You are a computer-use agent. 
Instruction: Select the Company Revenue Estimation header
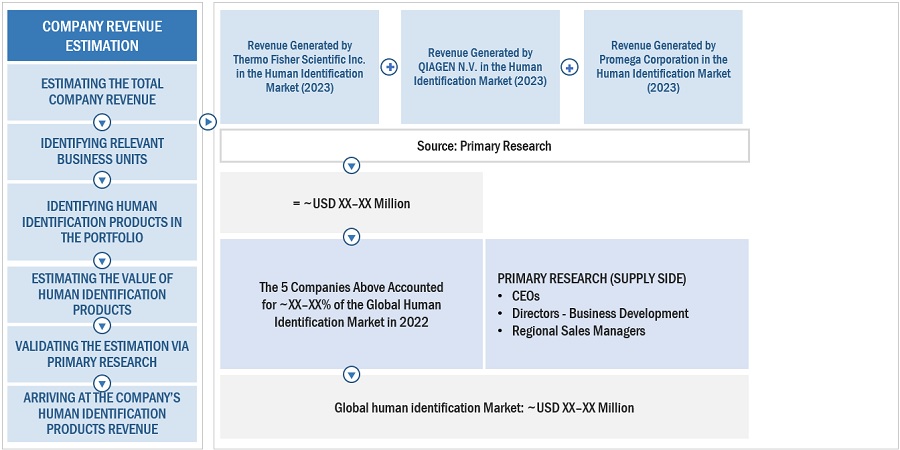[104, 36]
